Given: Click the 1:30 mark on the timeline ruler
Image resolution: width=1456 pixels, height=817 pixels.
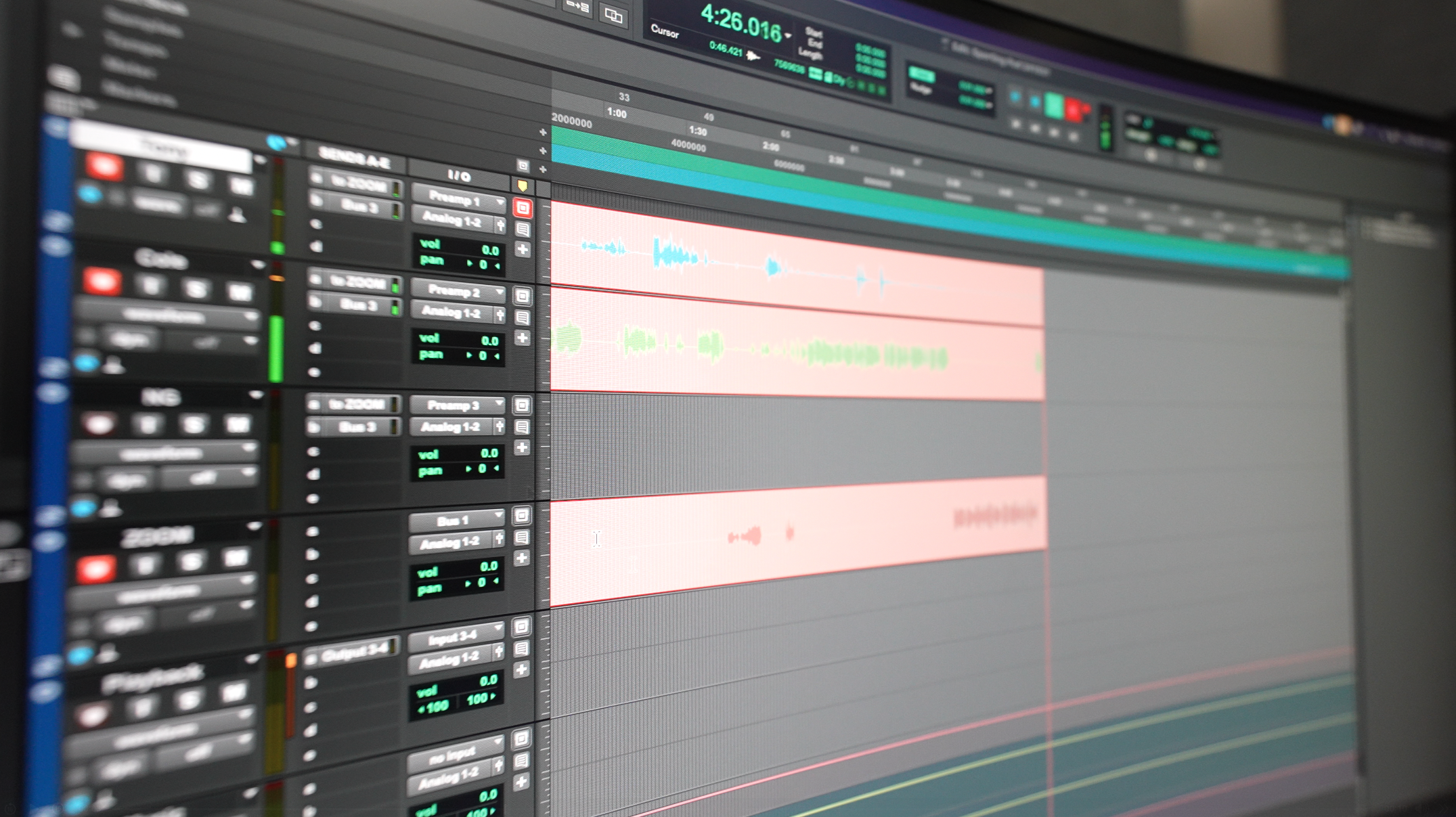Looking at the screenshot, I should (697, 131).
